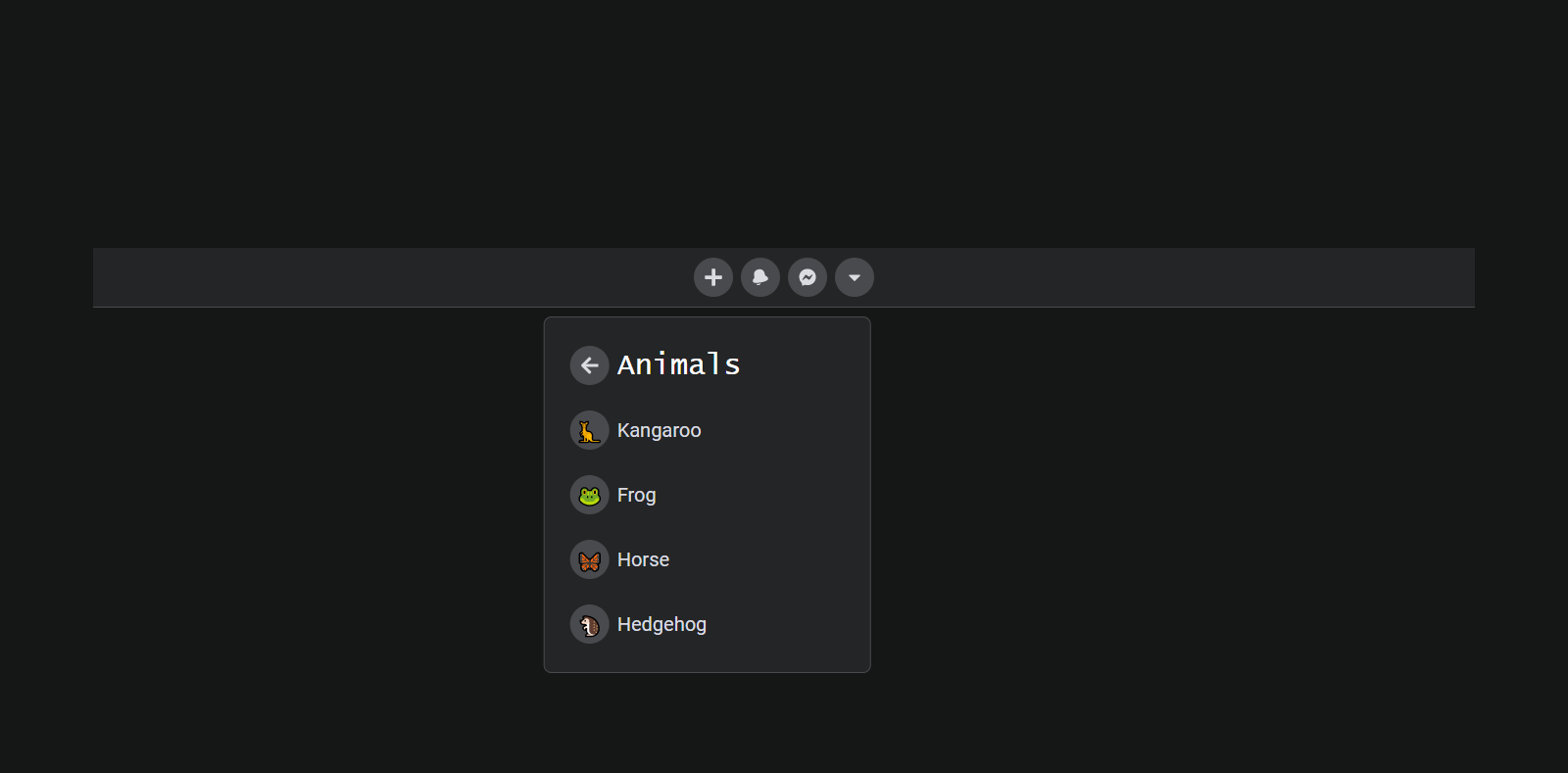Open notifications via the bell icon
Screen dimensions: 1568x773
tap(760, 277)
